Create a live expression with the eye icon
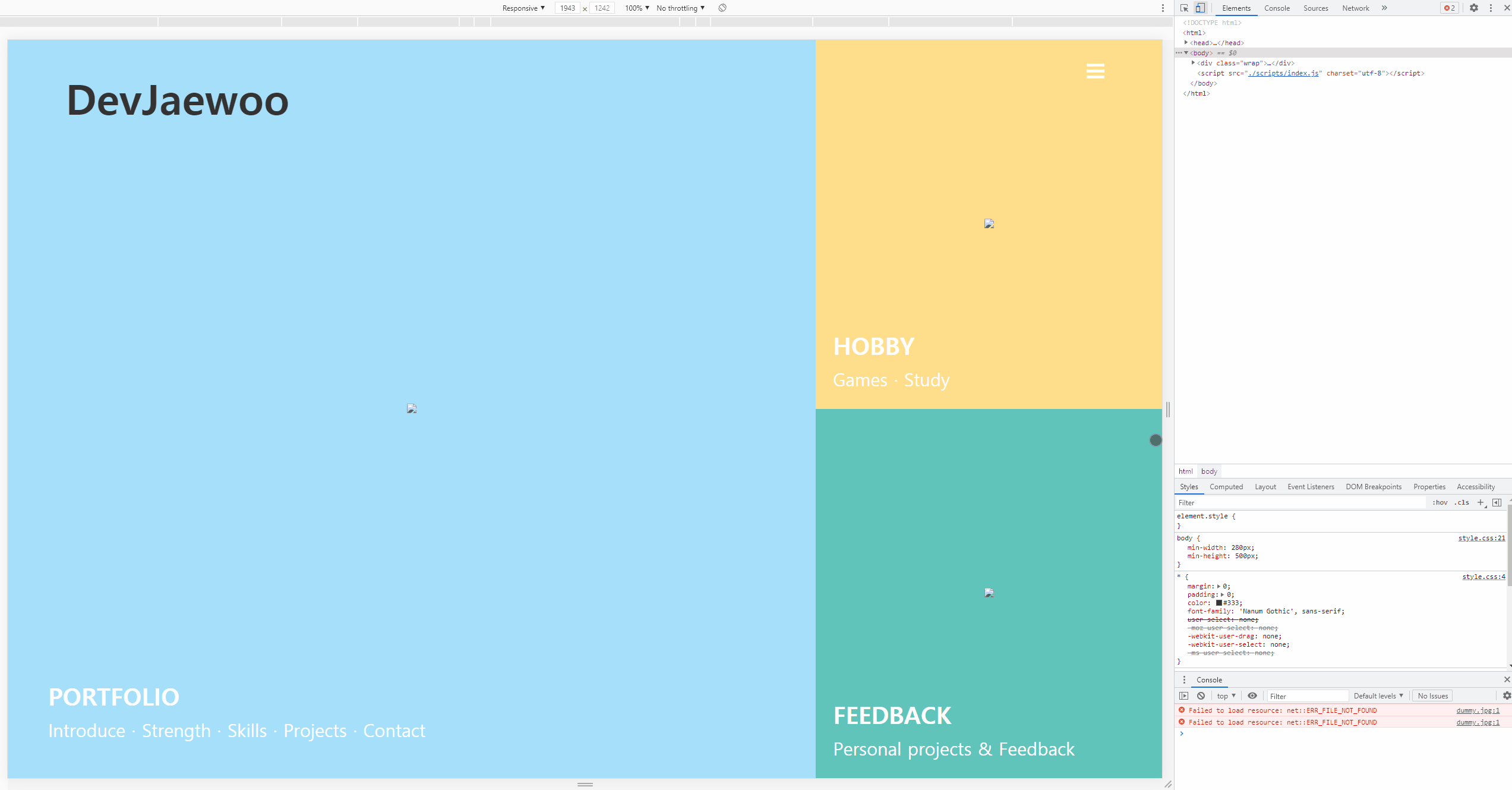 1252,695
